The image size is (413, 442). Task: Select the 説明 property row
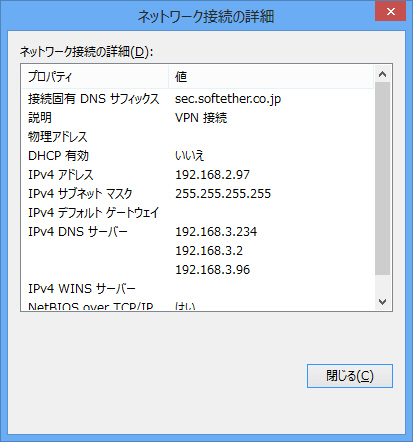[x=198, y=118]
